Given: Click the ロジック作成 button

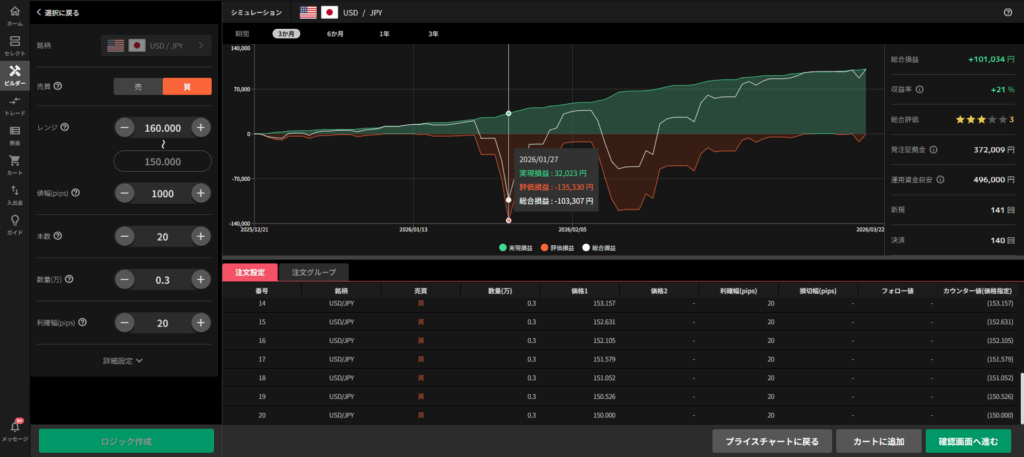Looking at the screenshot, I should pos(126,441).
